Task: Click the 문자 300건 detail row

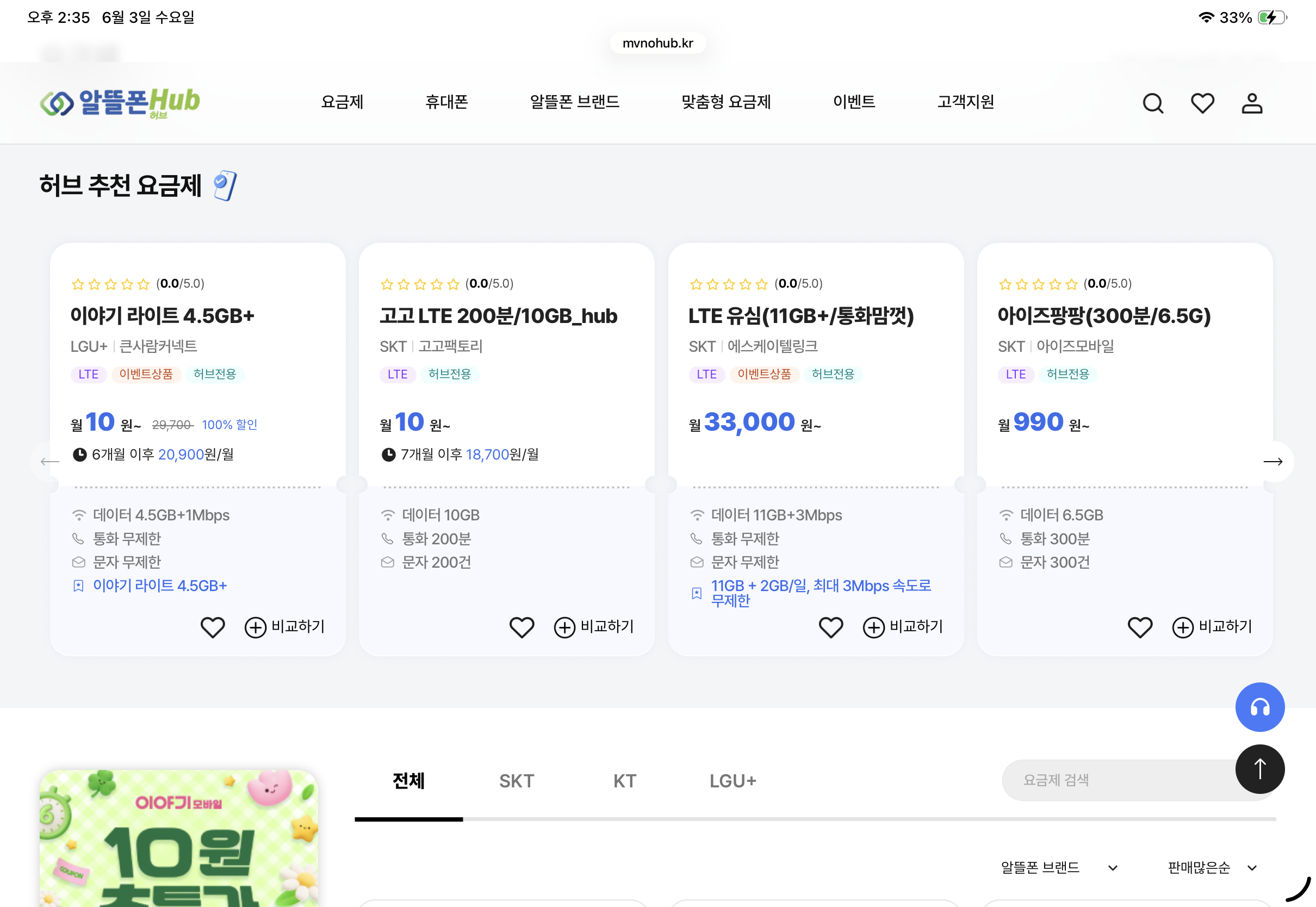Action: tap(1045, 562)
